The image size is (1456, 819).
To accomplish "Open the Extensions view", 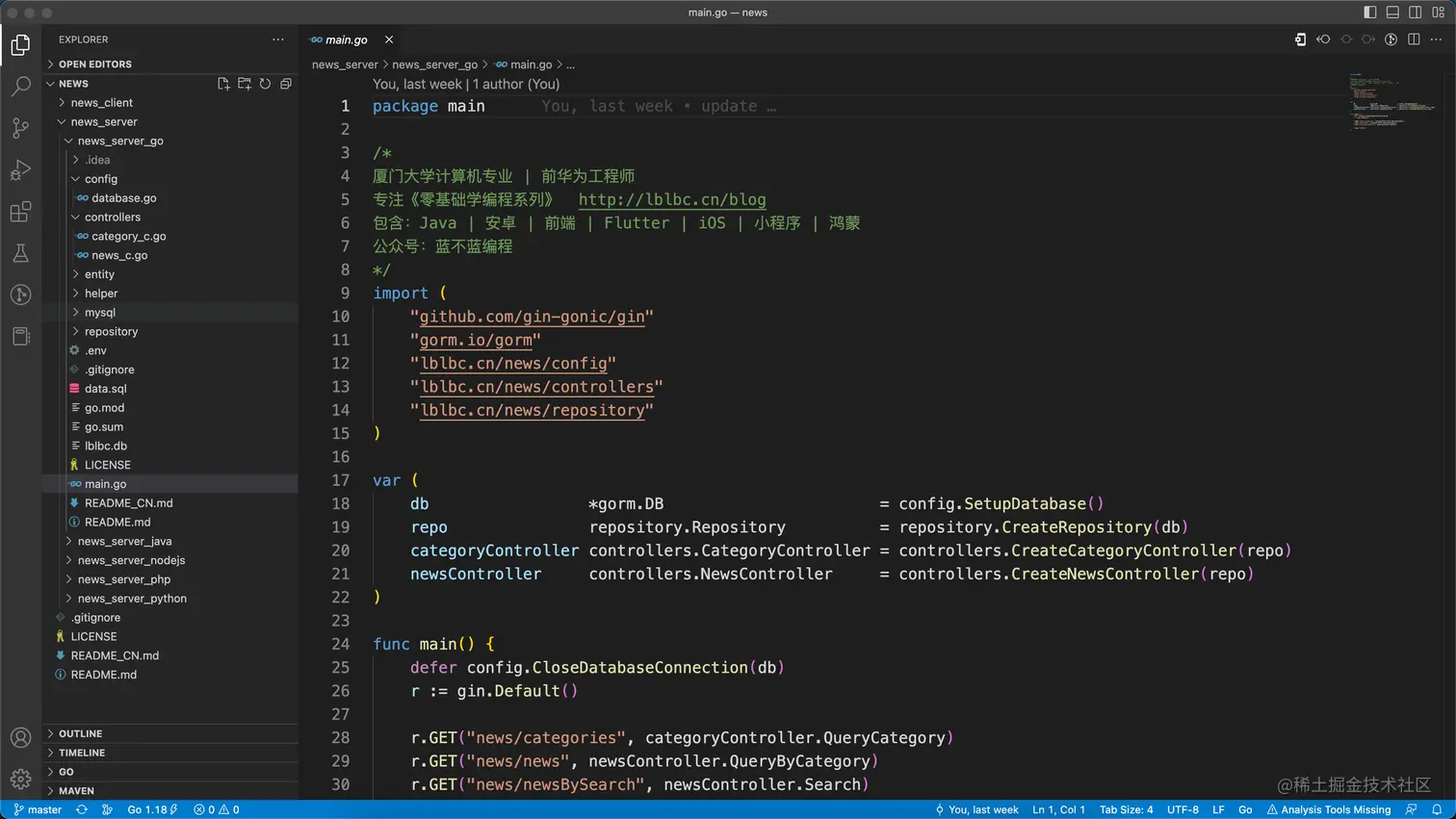I will pos(20,212).
